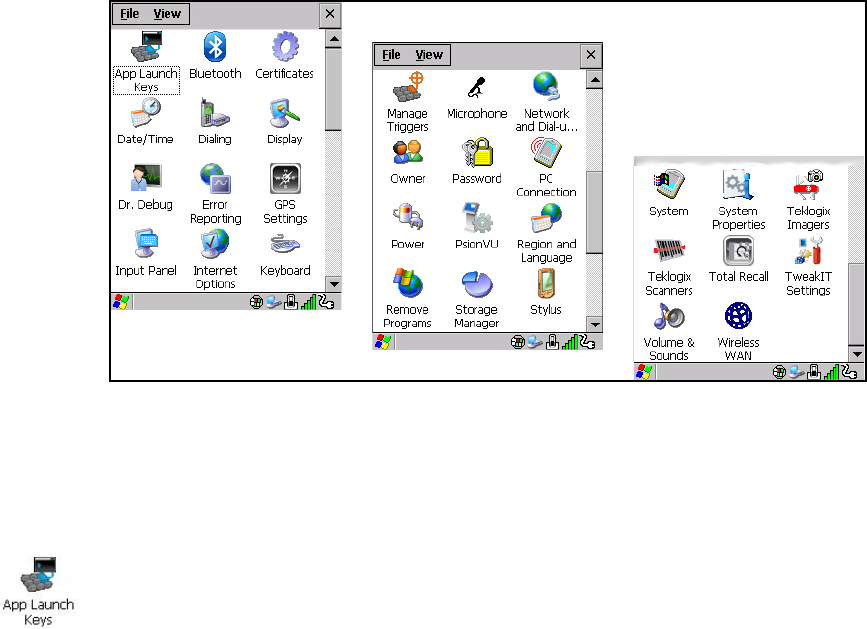Image resolution: width=867 pixels, height=629 pixels.
Task: Open the Microphone settings icon
Action: click(477, 97)
